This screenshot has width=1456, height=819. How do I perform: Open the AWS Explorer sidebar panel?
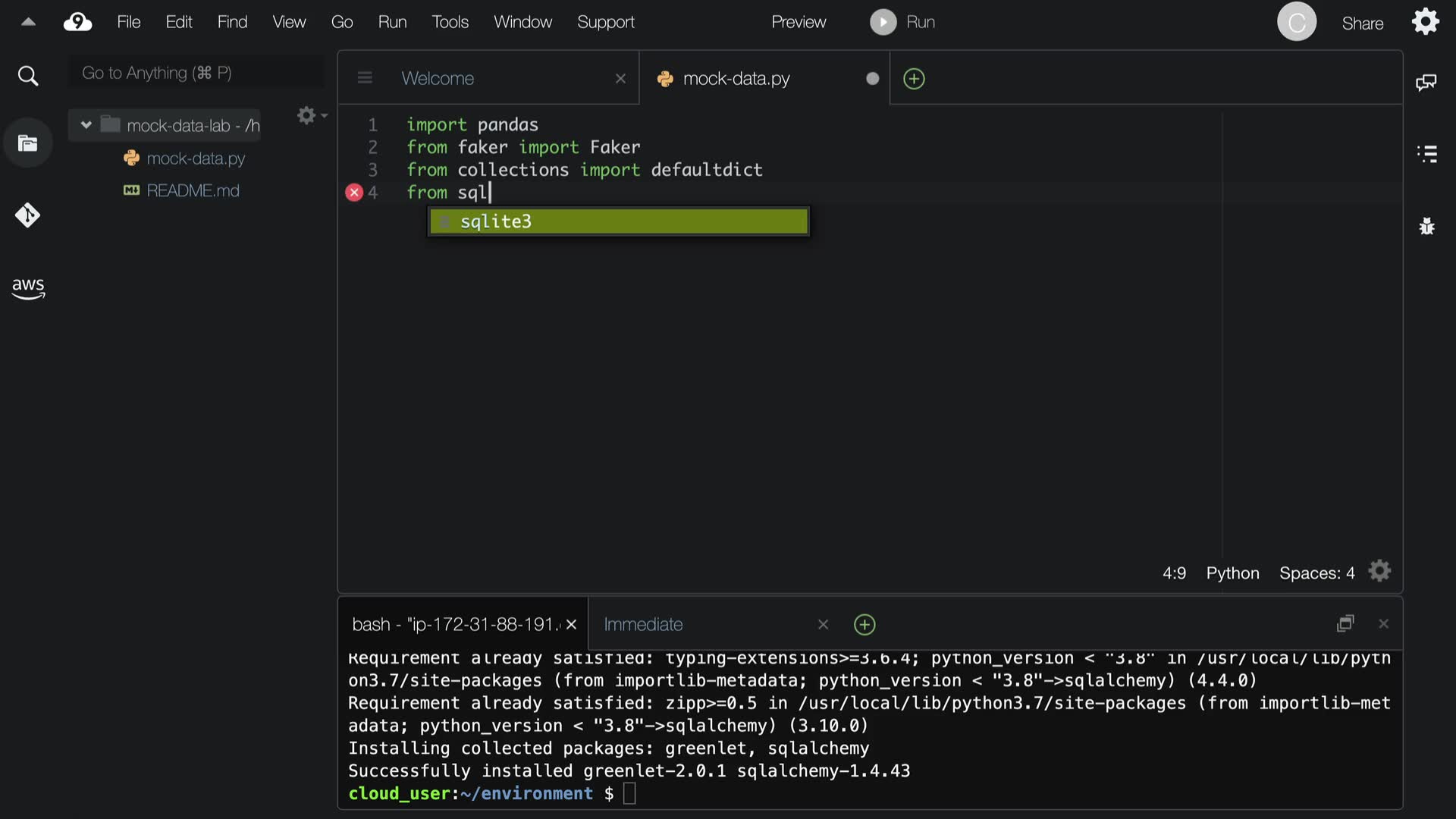[x=28, y=287]
